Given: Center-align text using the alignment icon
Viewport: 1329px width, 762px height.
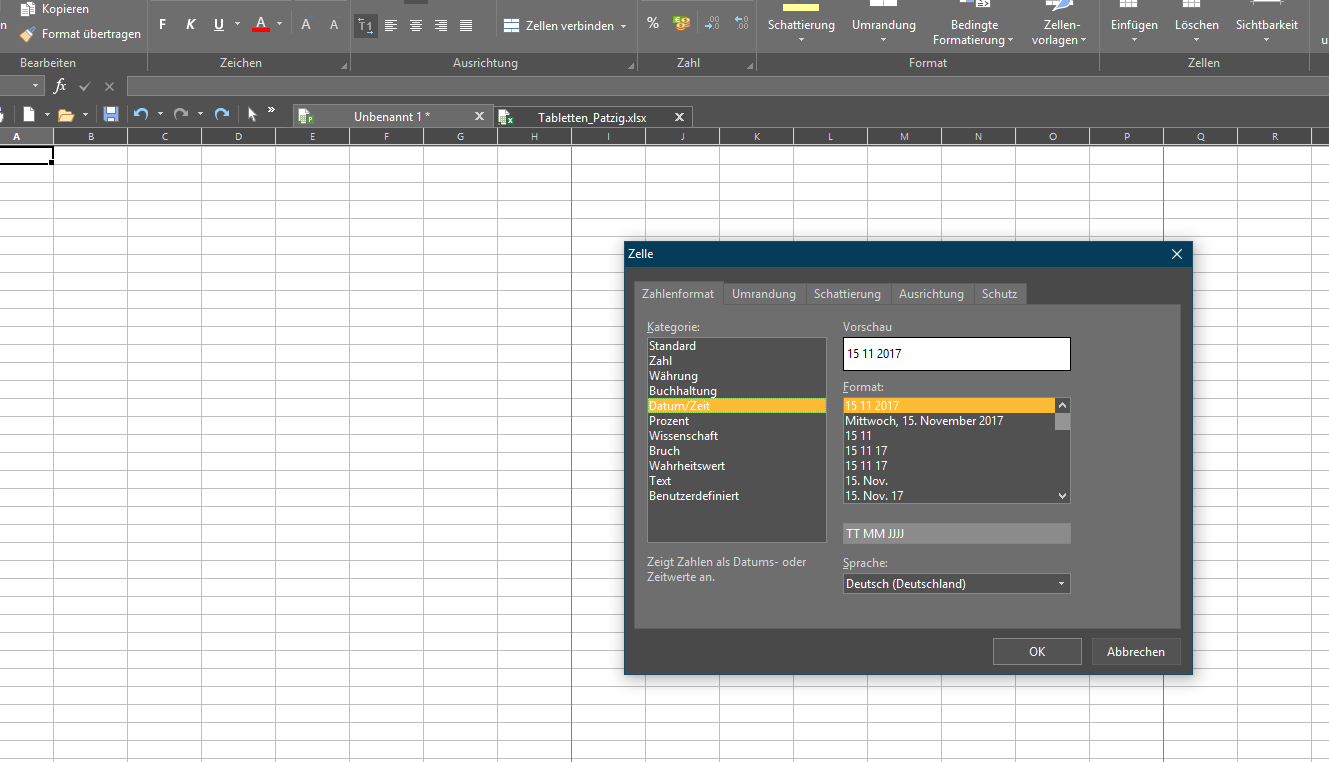Looking at the screenshot, I should point(416,26).
